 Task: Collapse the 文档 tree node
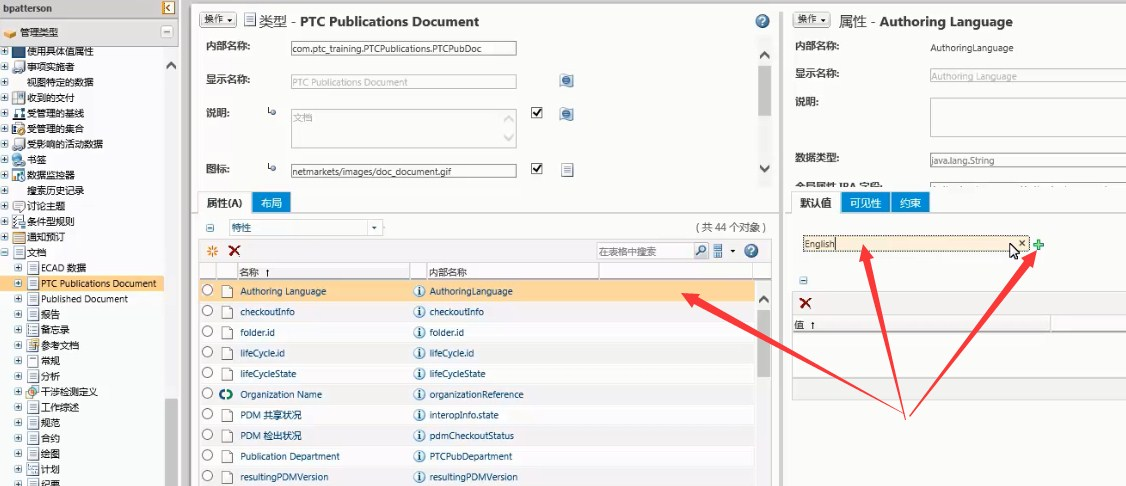pyautogui.click(x=4, y=252)
